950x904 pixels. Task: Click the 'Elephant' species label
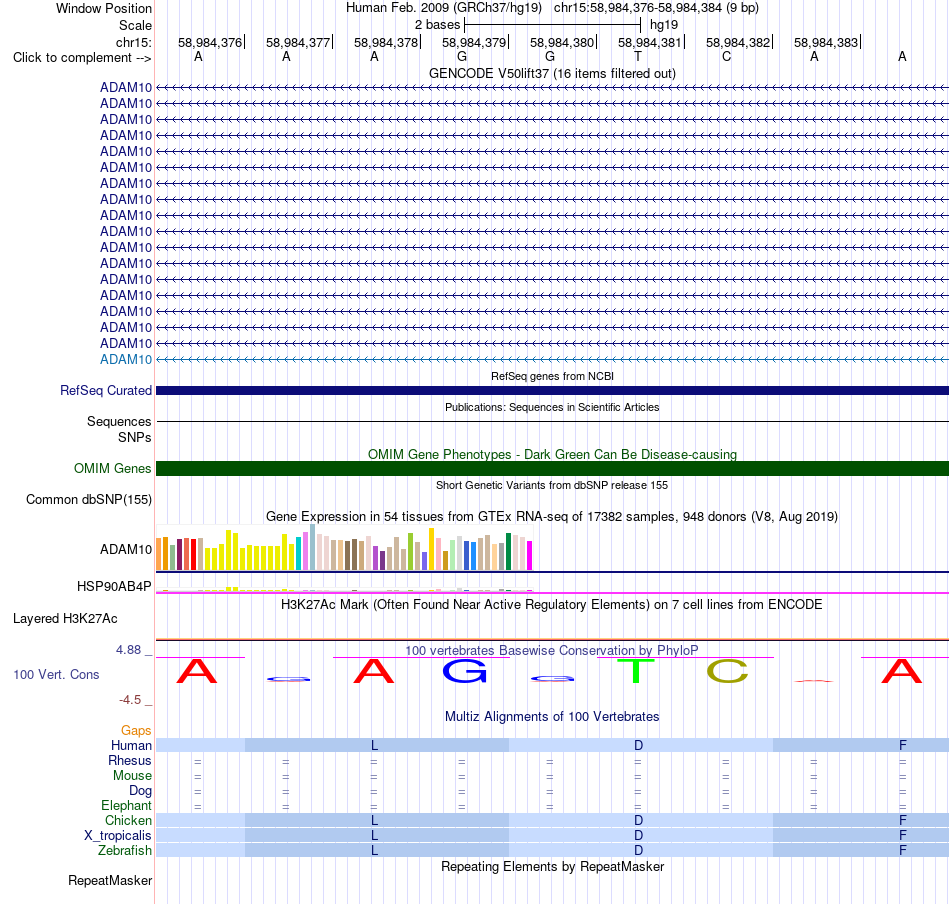[x=126, y=806]
